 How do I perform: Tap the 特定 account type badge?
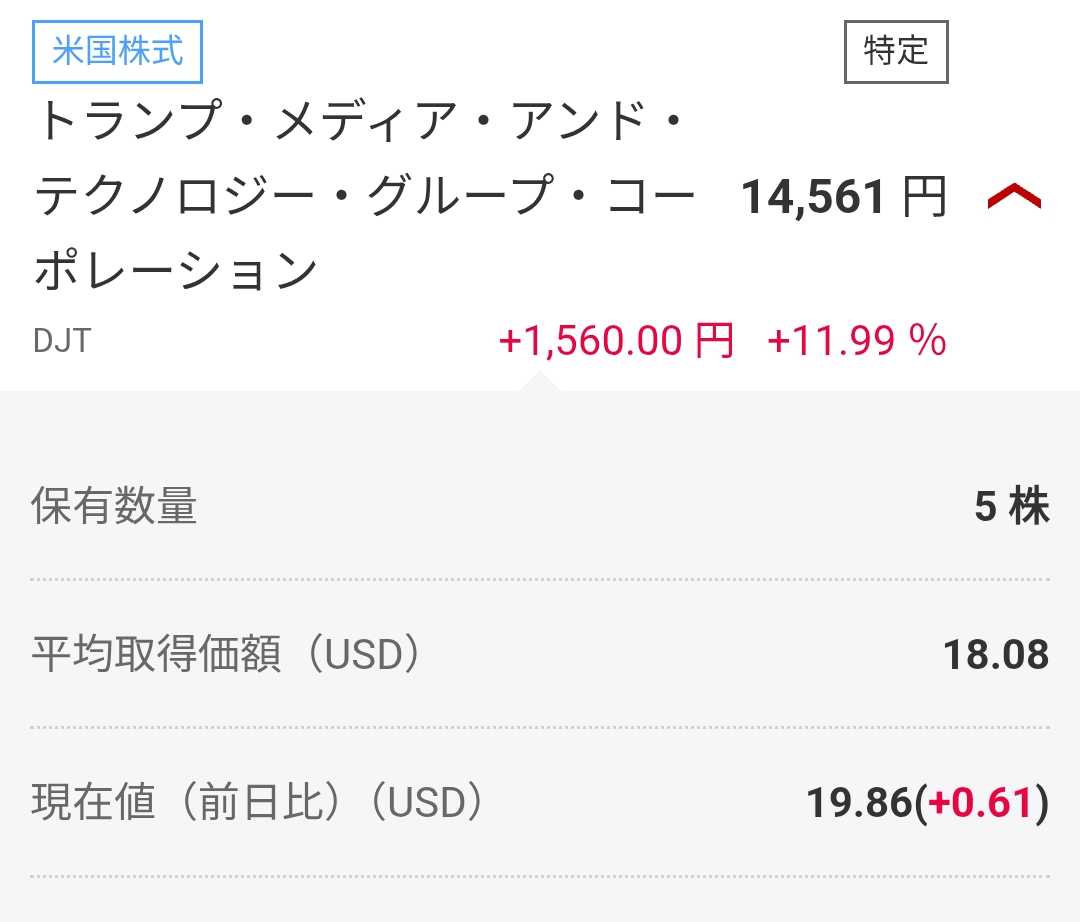895,51
